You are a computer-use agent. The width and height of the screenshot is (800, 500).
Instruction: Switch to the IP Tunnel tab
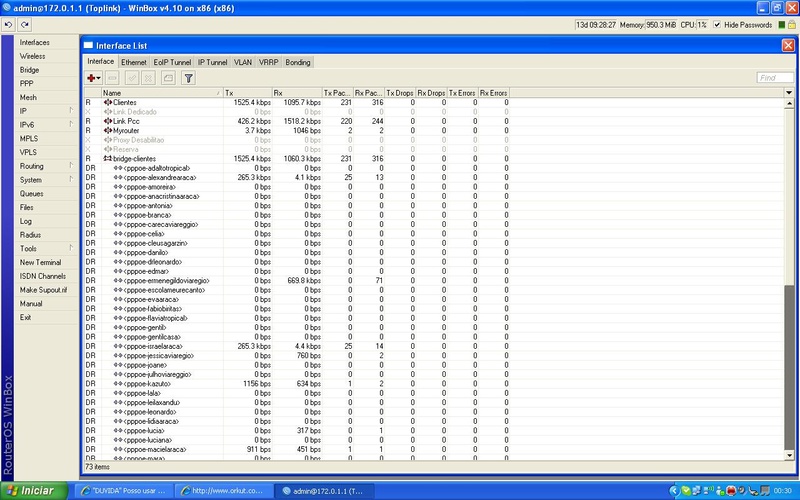coord(212,62)
